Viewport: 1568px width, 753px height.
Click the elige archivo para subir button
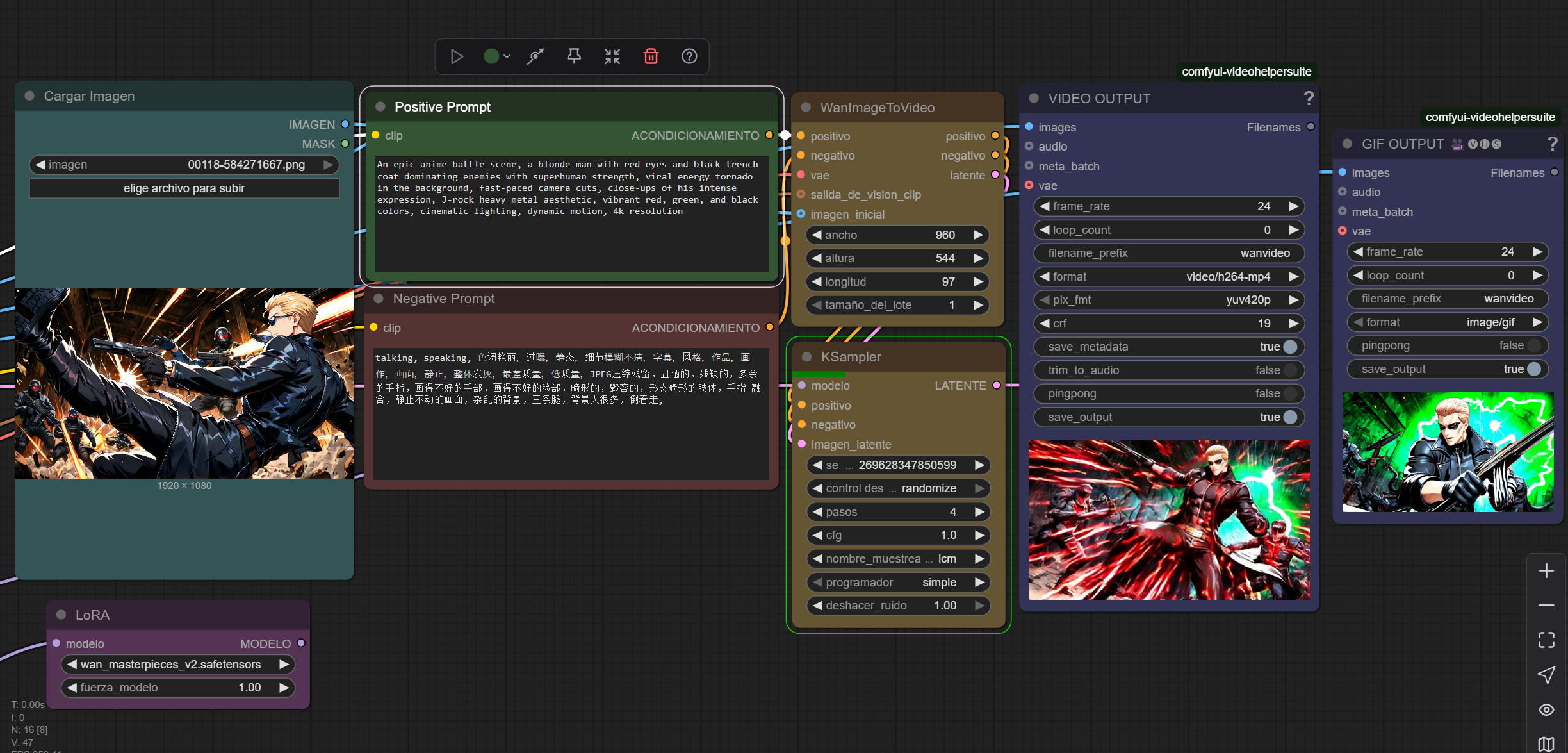pos(184,188)
